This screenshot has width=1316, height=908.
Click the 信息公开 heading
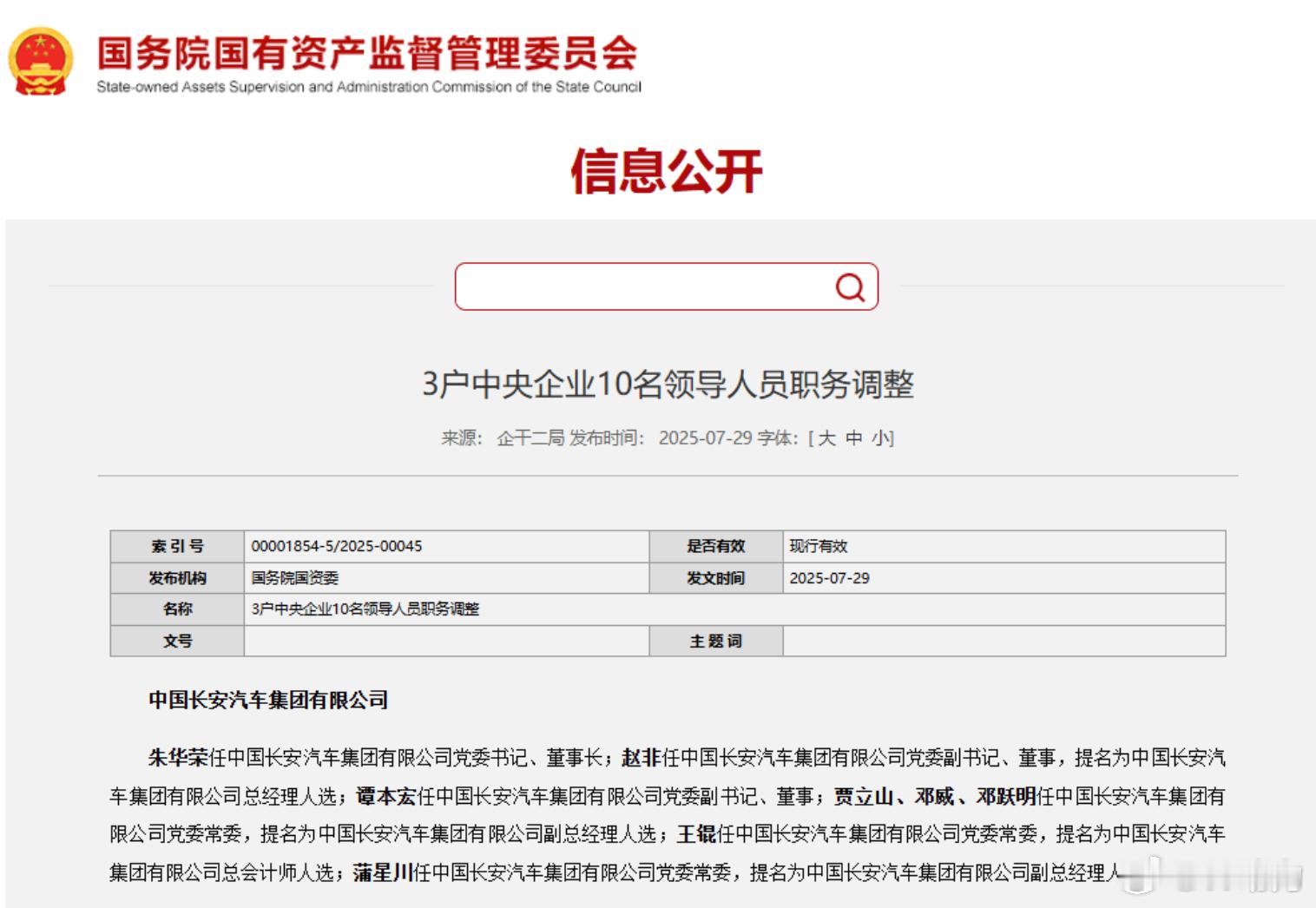666,170
